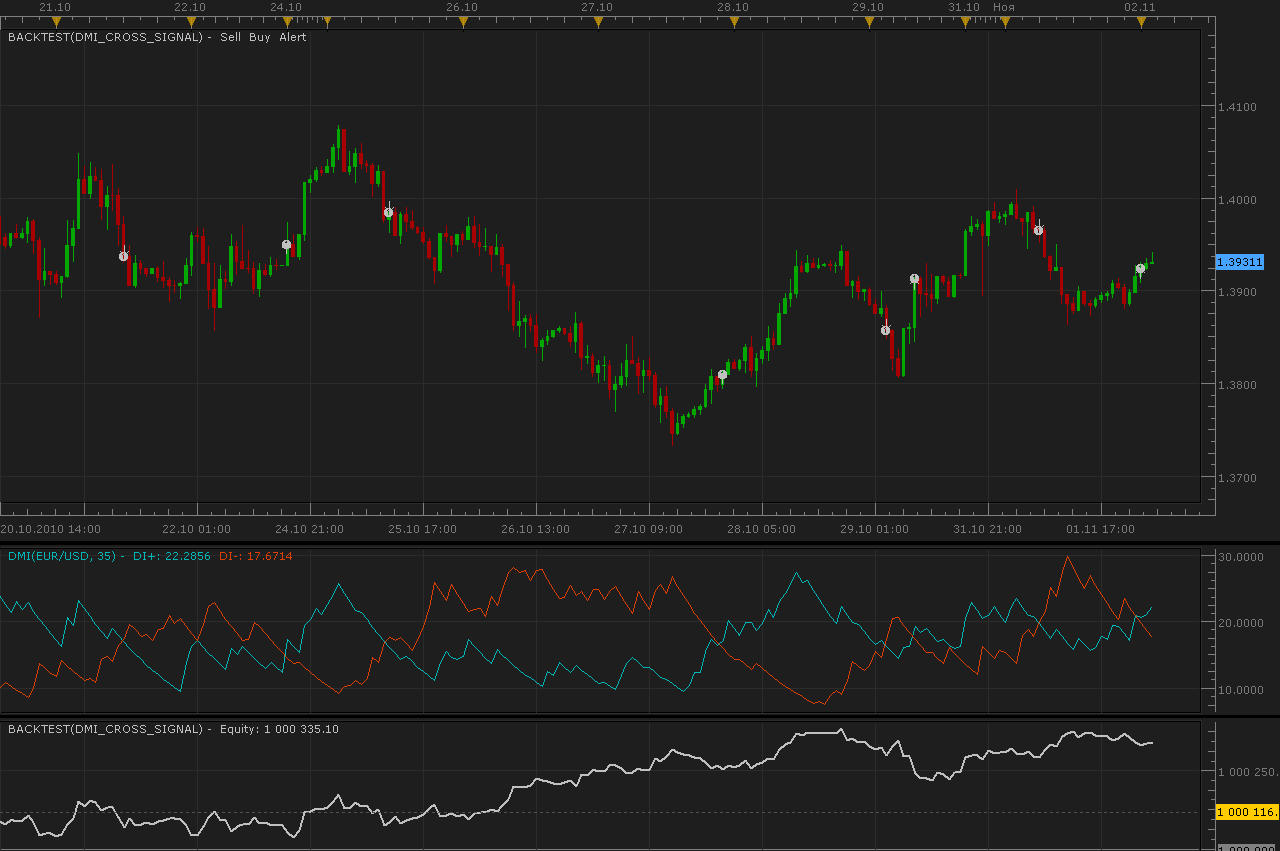This screenshot has height=851, width=1280.
Task: Click the Ноя month triangle marker
Action: pos(1005,21)
